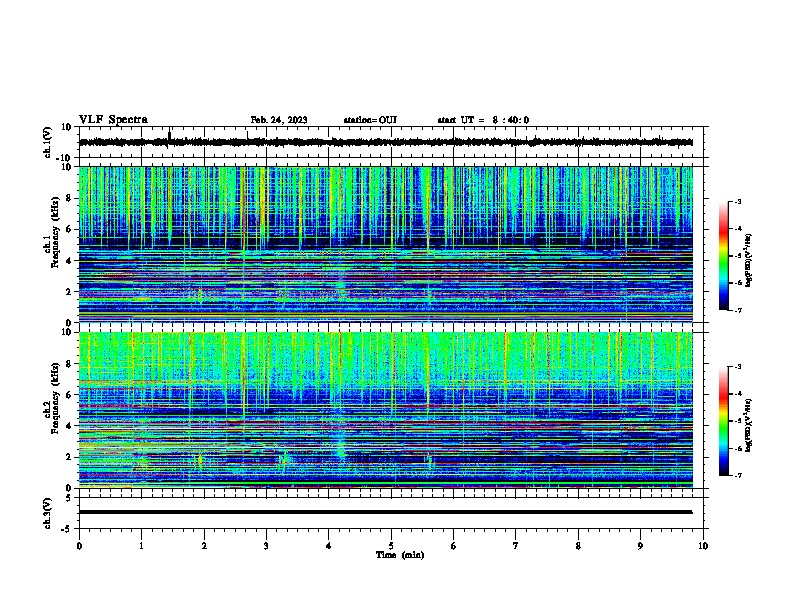
Task: Click time axis tick label "3"
Action: coord(266,546)
